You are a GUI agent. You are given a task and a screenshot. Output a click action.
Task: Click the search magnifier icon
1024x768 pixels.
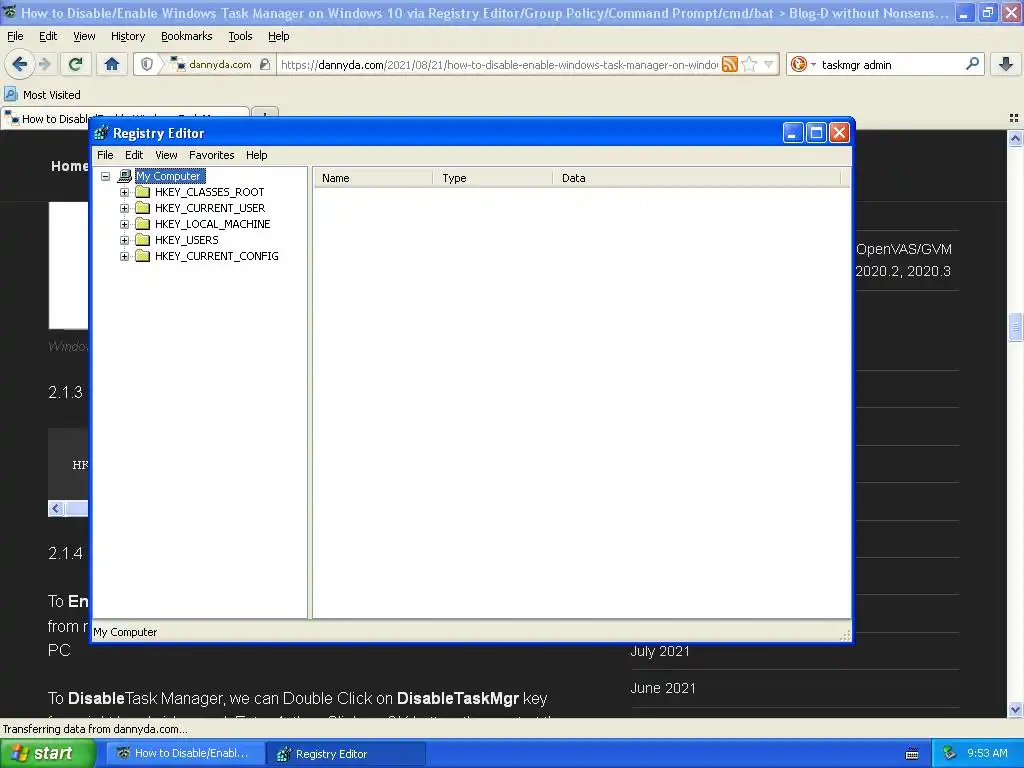click(x=972, y=64)
